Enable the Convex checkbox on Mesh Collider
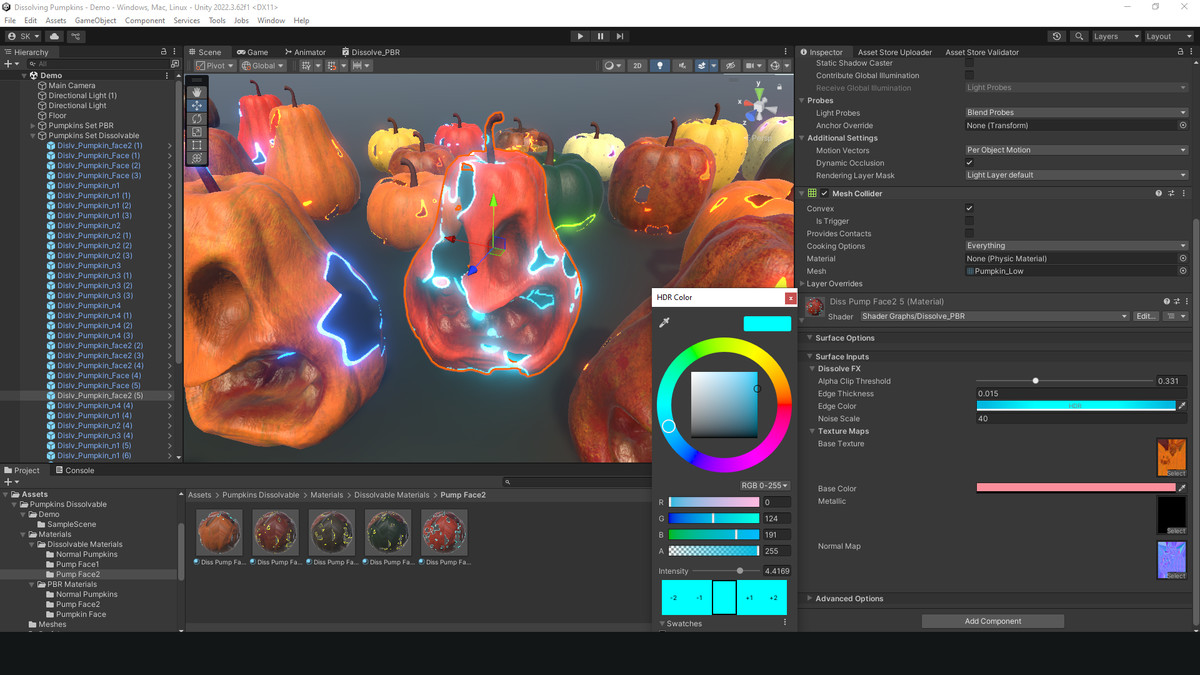Screen dimensions: 1200x675 (969, 208)
